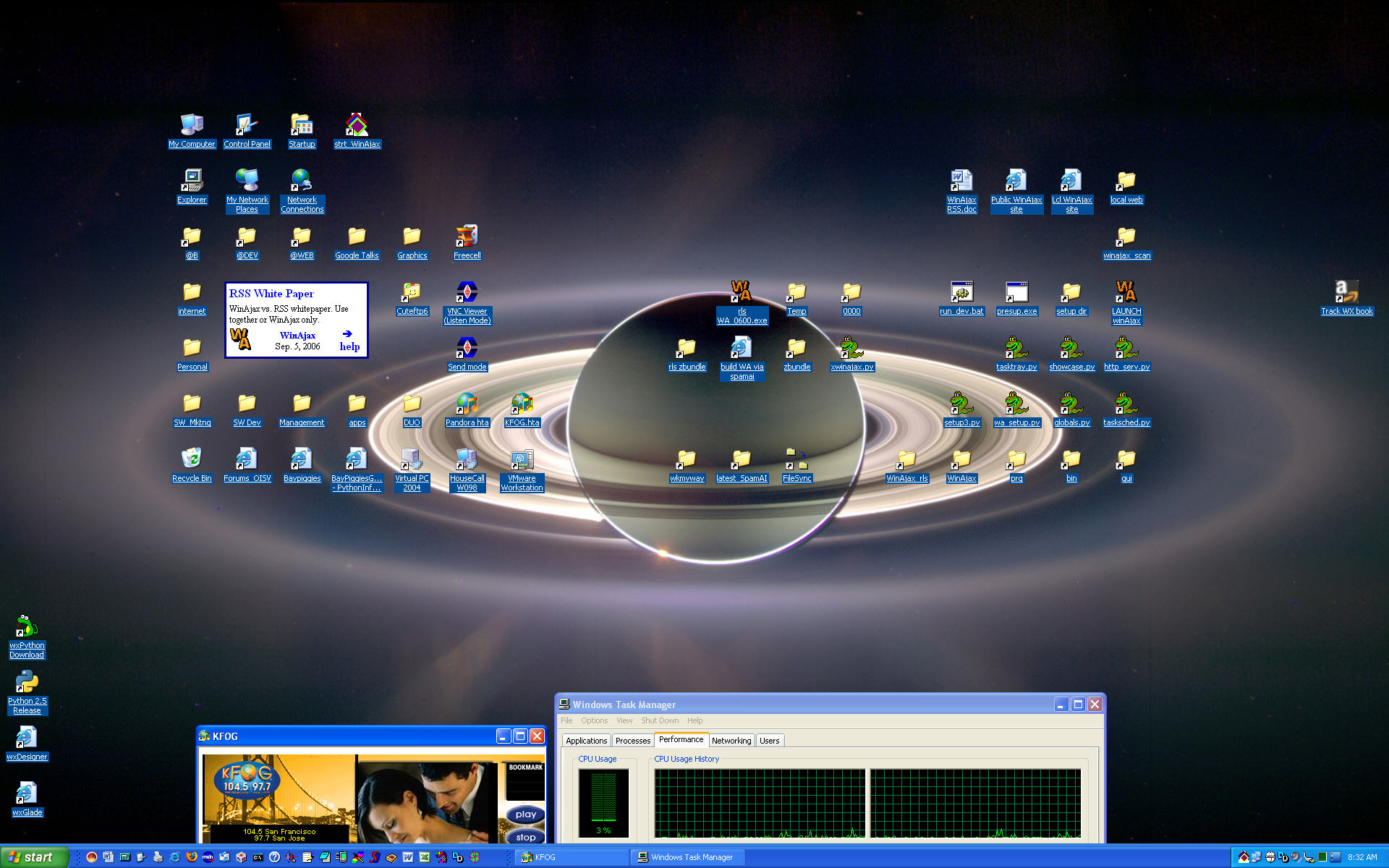This screenshot has height=868, width=1389.
Task: Switch to the Processes tab
Action: 632,741
